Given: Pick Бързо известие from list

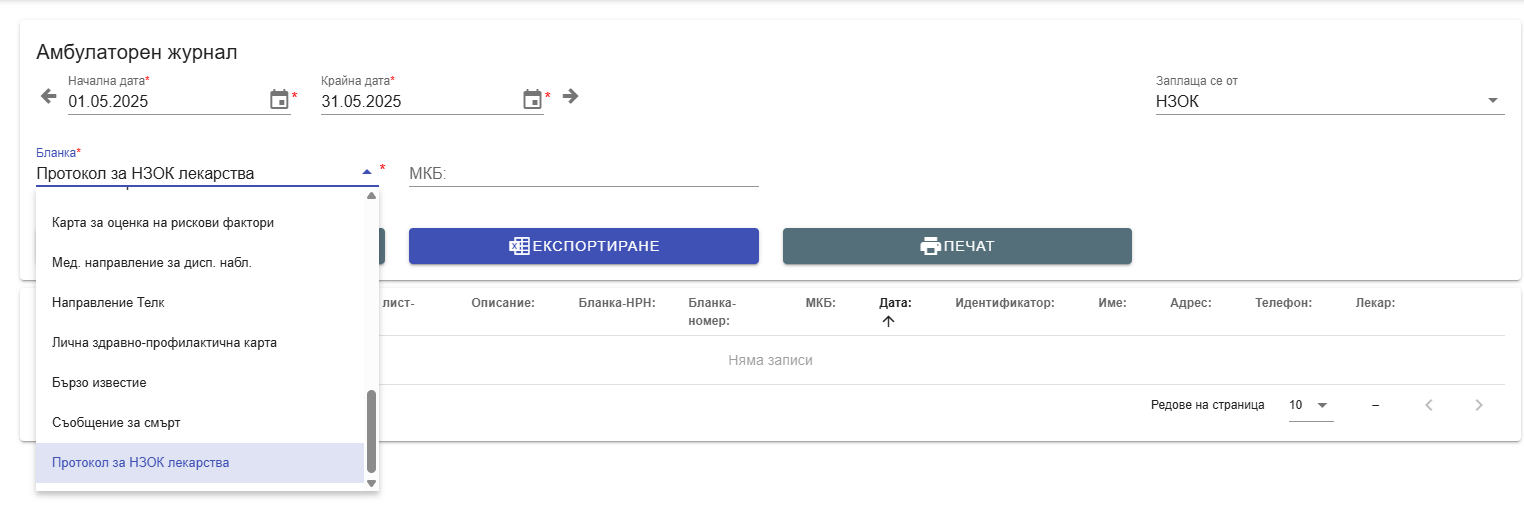Looking at the screenshot, I should pyautogui.click(x=200, y=382).
